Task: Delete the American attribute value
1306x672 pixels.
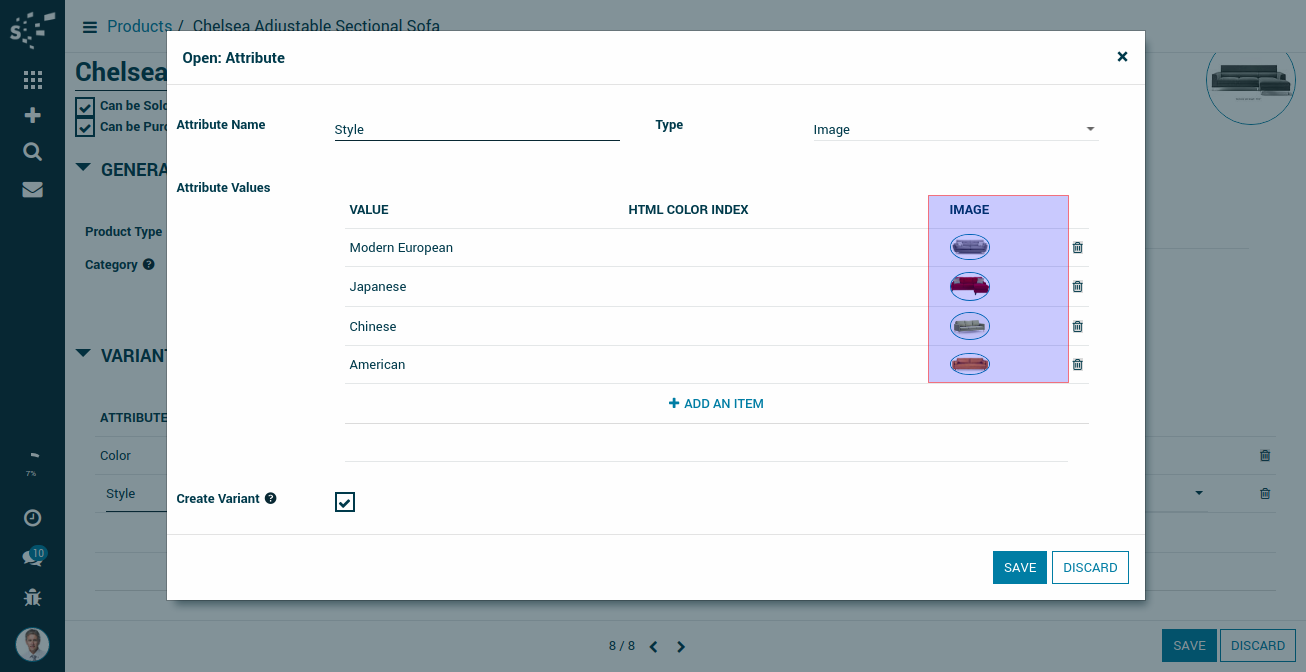Action: point(1077,365)
